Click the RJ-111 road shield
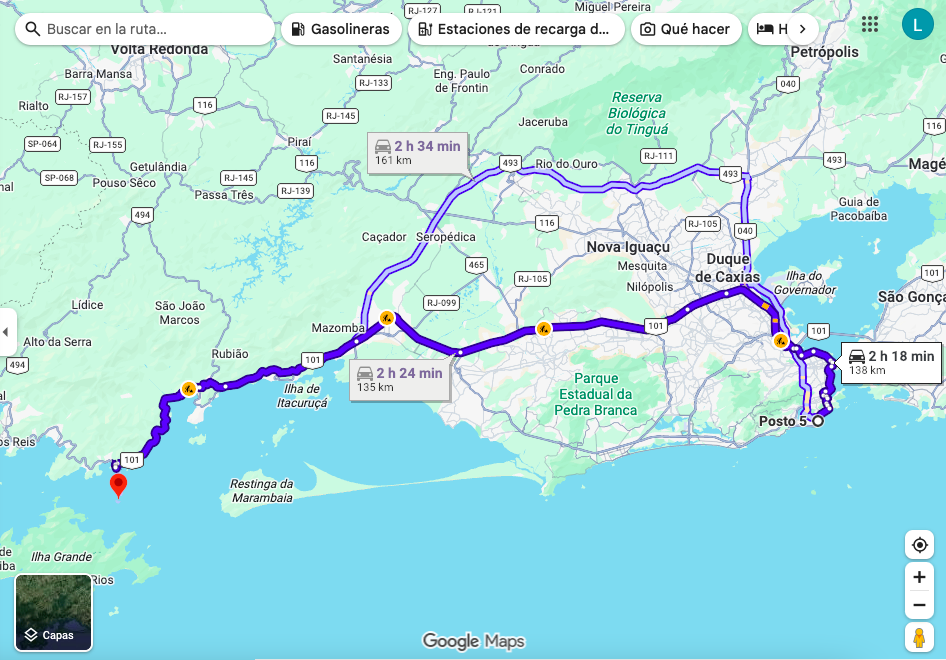 point(658,156)
